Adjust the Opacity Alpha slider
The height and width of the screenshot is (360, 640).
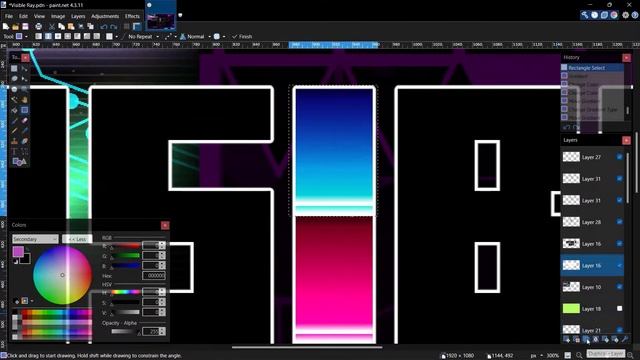pos(125,331)
